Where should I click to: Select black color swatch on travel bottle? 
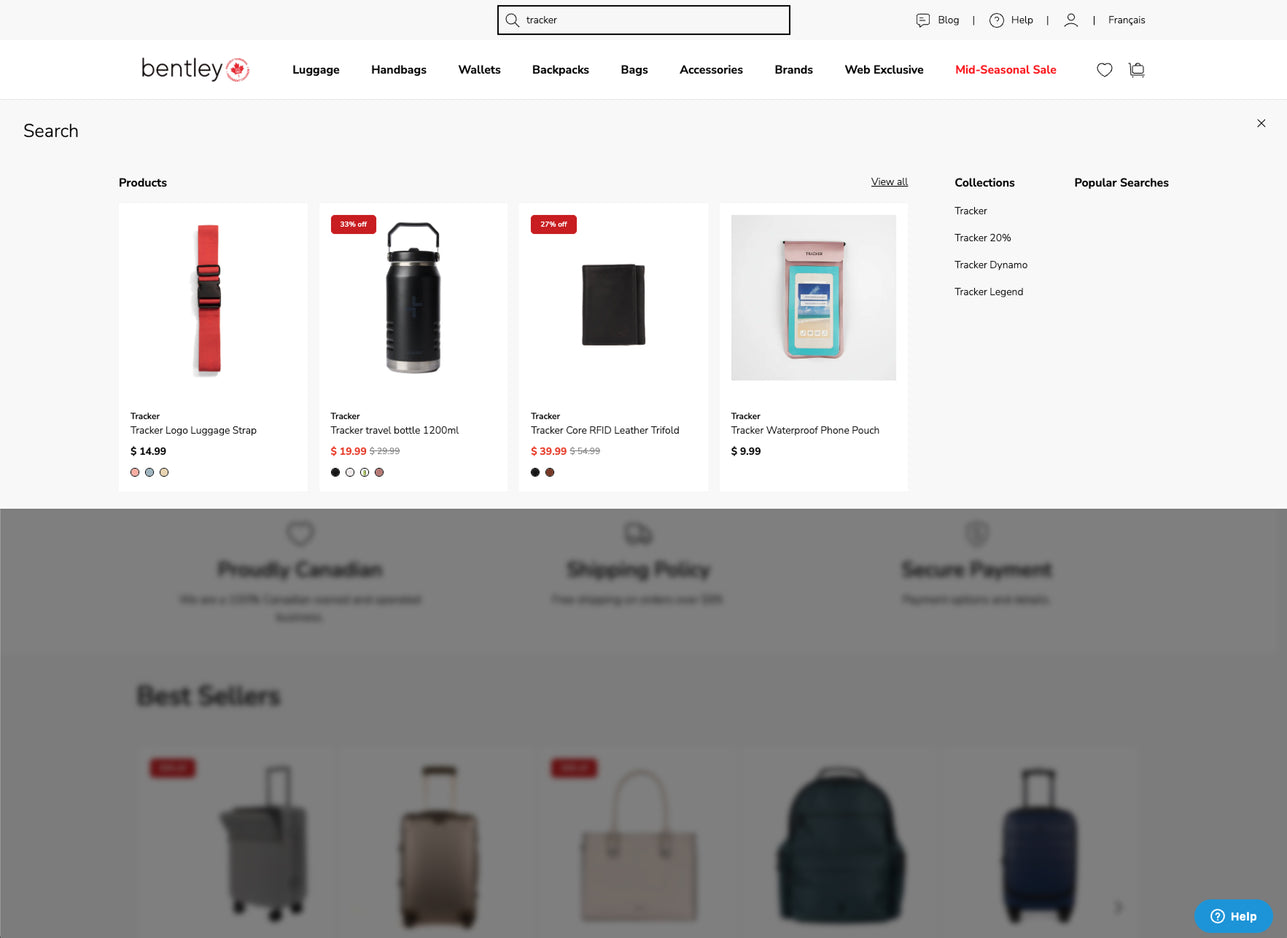click(x=335, y=472)
